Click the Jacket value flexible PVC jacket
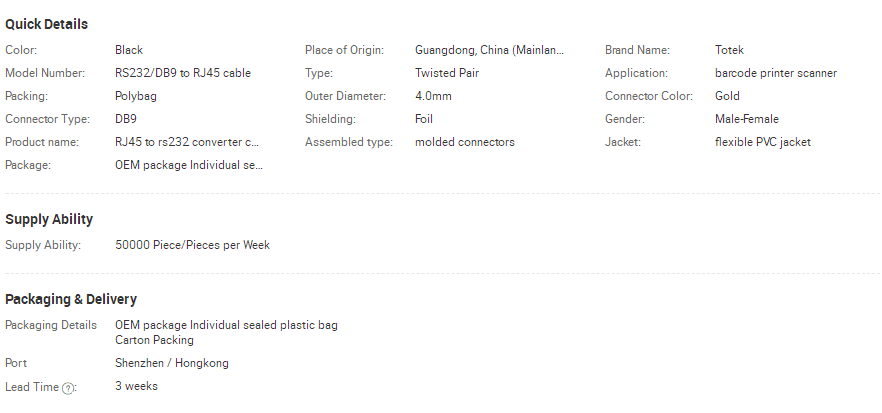 pos(763,142)
